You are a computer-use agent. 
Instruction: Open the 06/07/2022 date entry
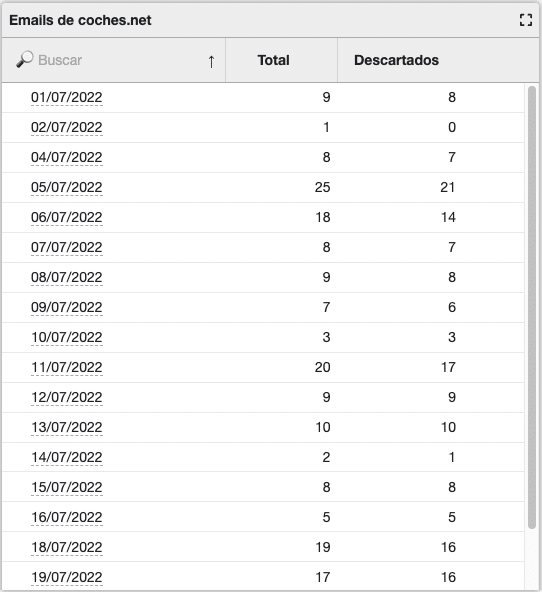tap(66, 217)
